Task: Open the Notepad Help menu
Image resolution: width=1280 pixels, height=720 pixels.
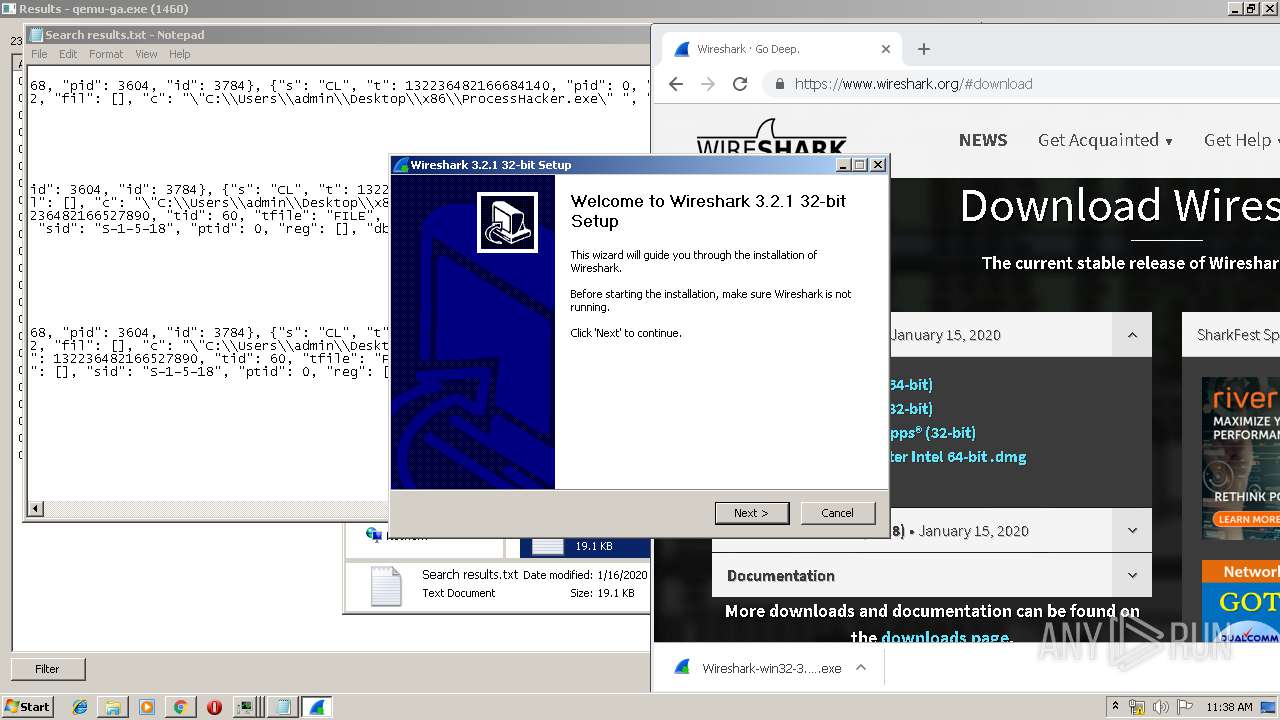Action: click(180, 54)
